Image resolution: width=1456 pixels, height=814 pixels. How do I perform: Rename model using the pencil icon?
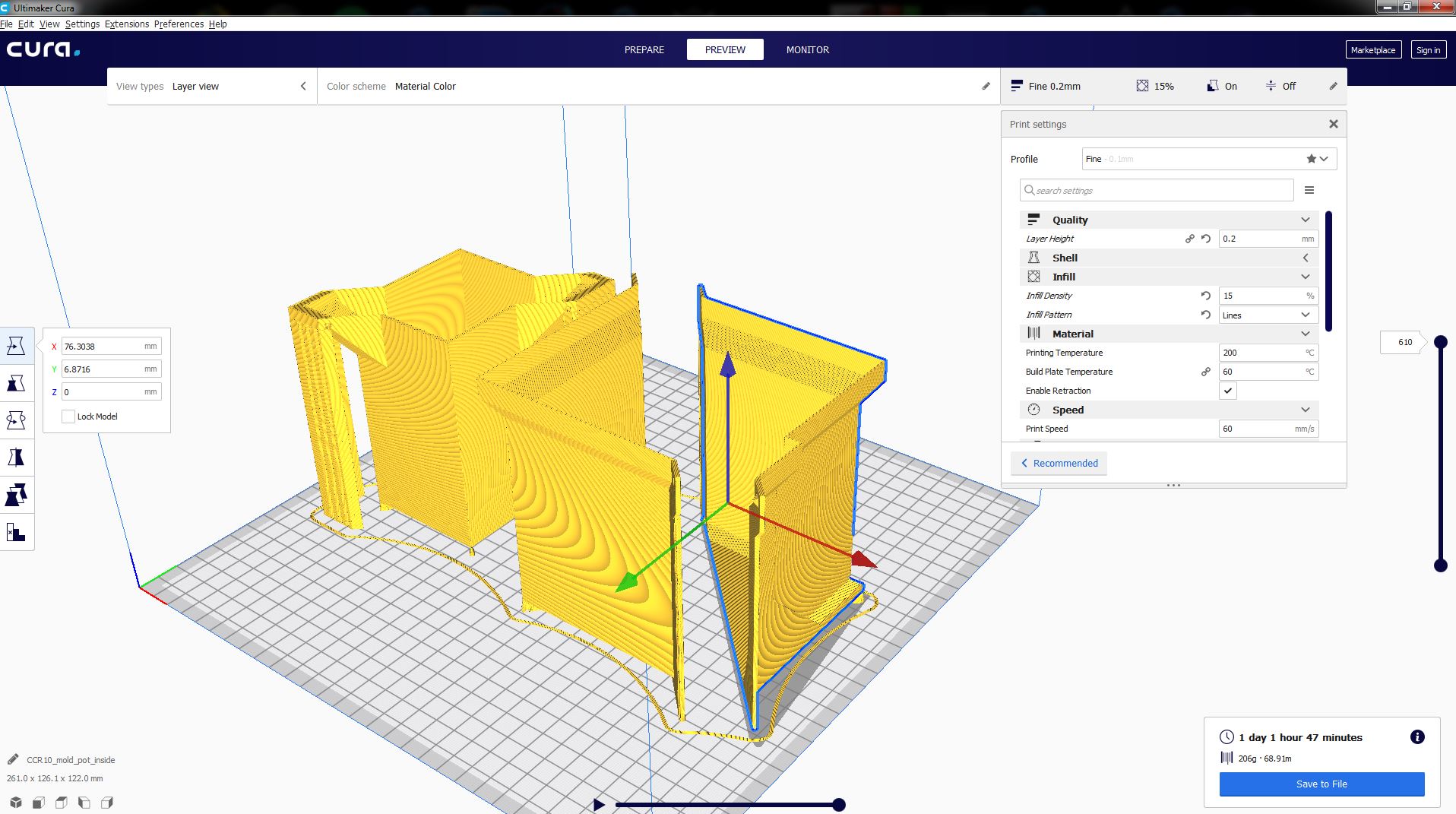click(x=14, y=759)
